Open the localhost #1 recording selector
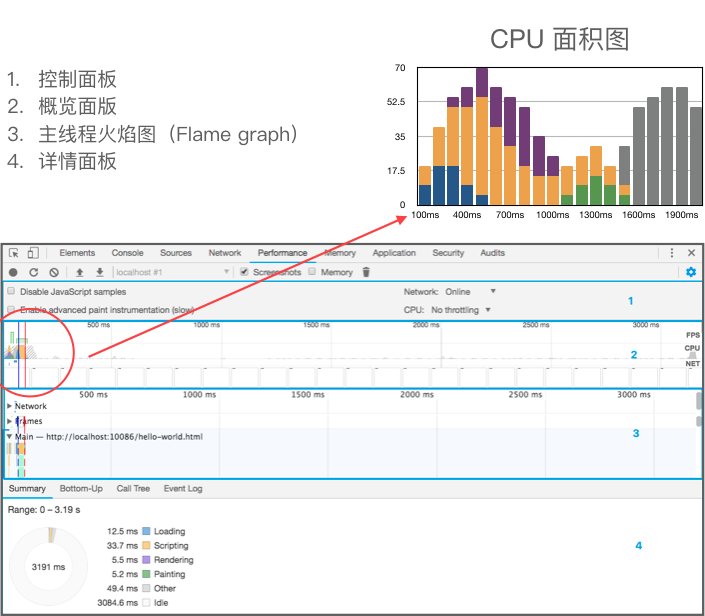The width and height of the screenshot is (705, 616). (173, 272)
